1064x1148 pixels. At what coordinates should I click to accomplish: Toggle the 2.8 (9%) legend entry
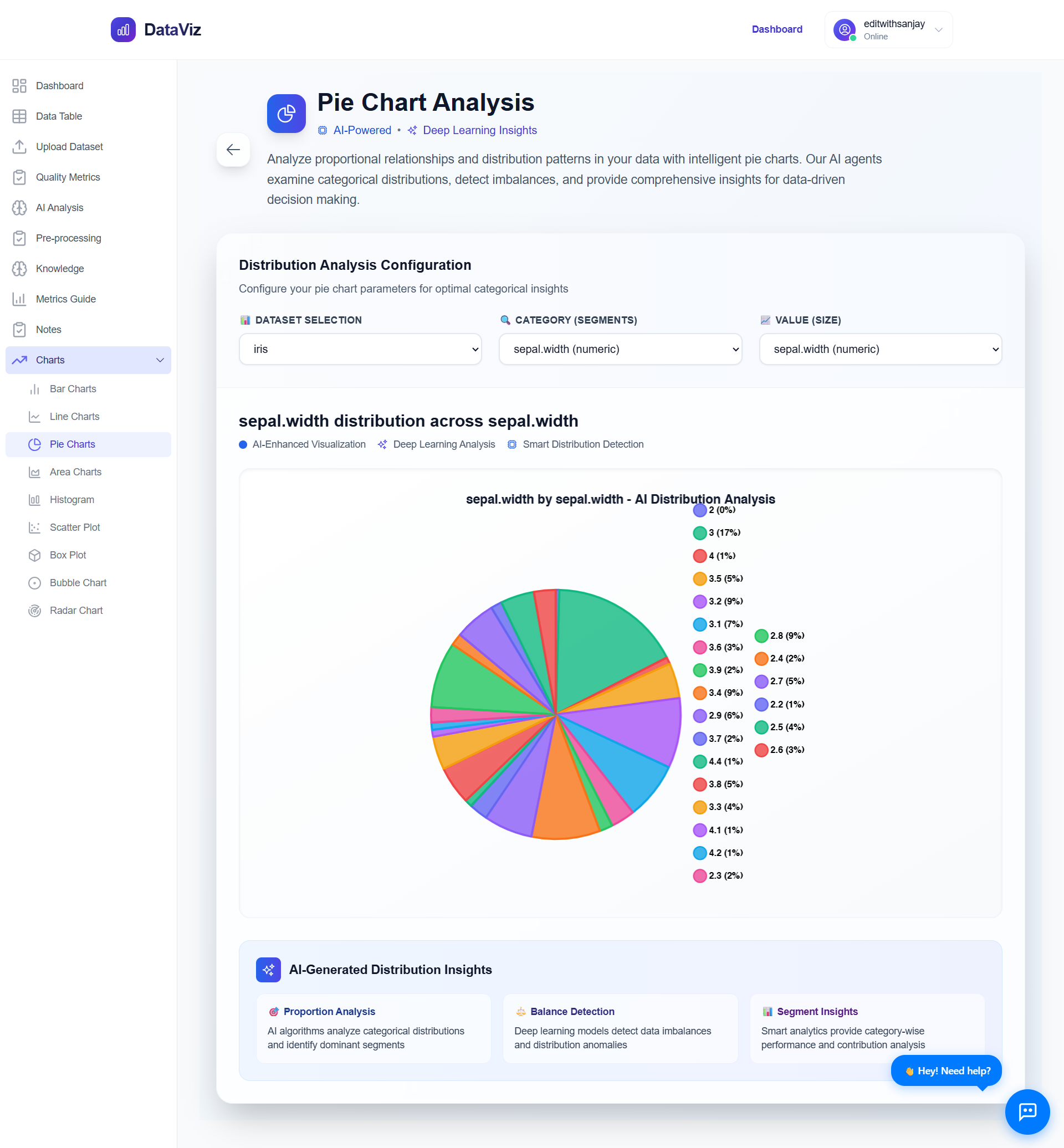tap(779, 635)
